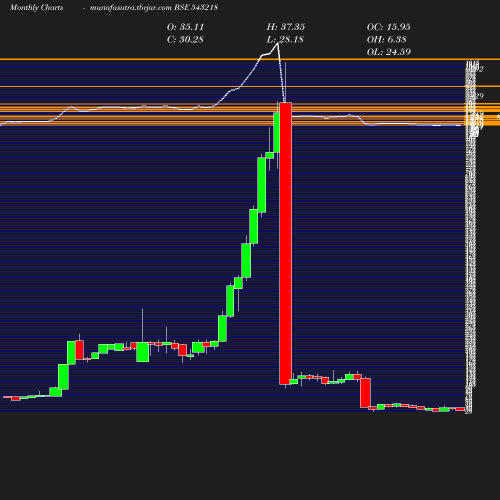Click the 'OL: 24.59' value
This screenshot has height=500, width=500.
pyautogui.click(x=389, y=52)
